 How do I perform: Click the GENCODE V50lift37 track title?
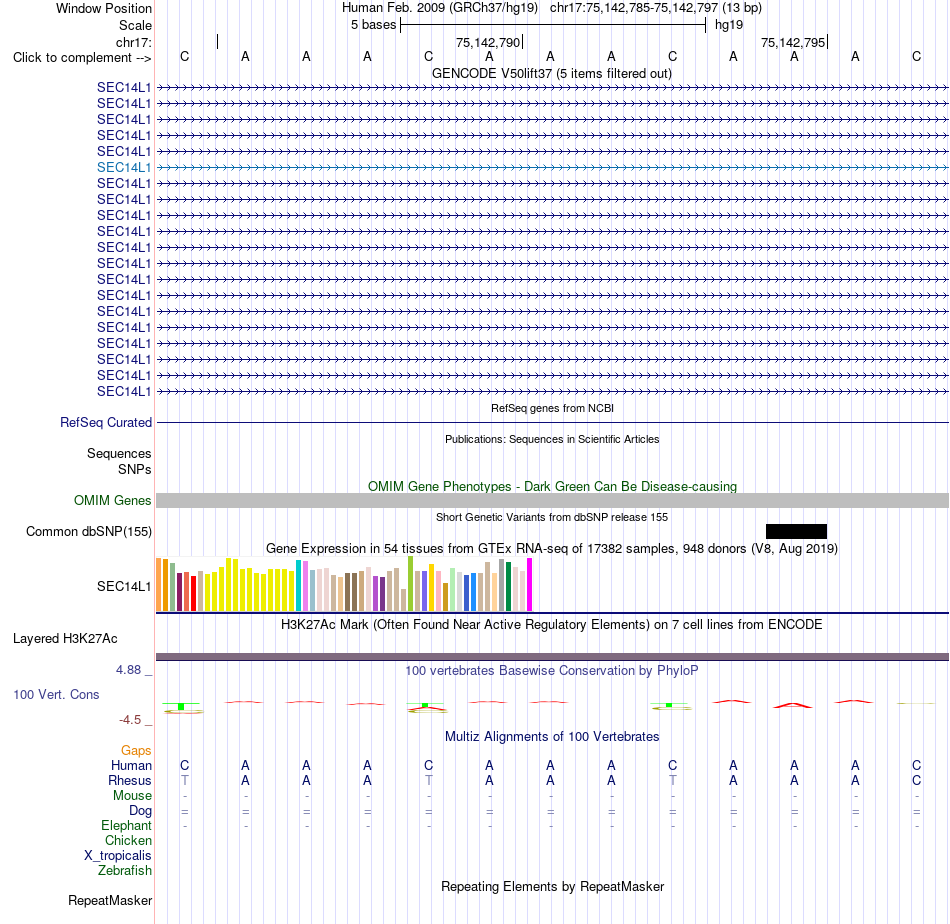coord(552,73)
